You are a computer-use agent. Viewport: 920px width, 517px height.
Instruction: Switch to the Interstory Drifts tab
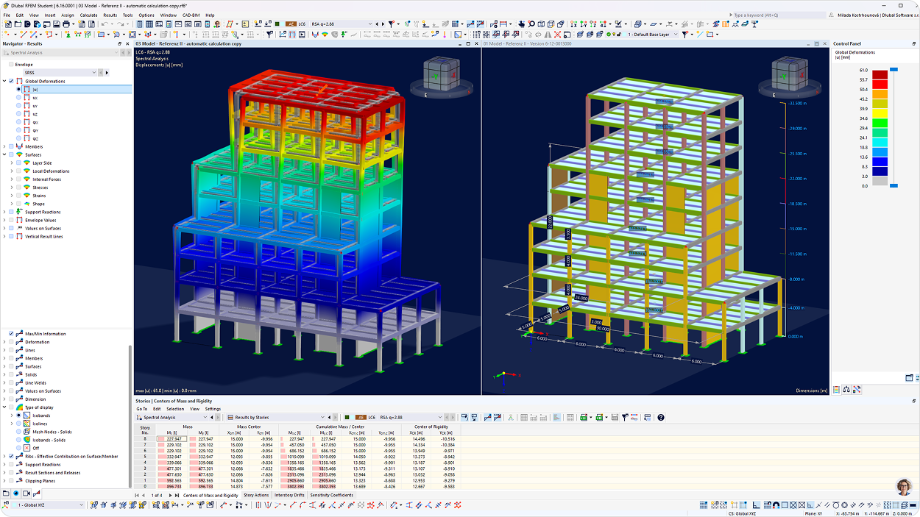pos(290,495)
